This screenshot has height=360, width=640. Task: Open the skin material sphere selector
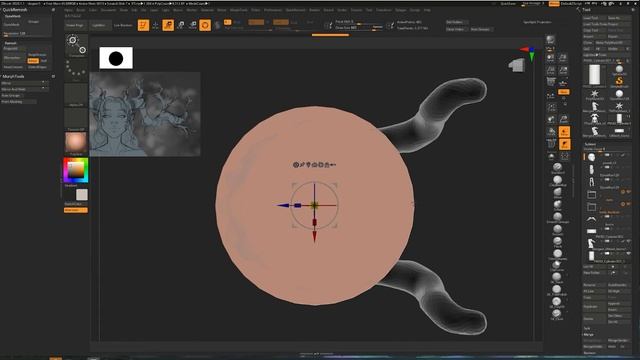point(76,143)
